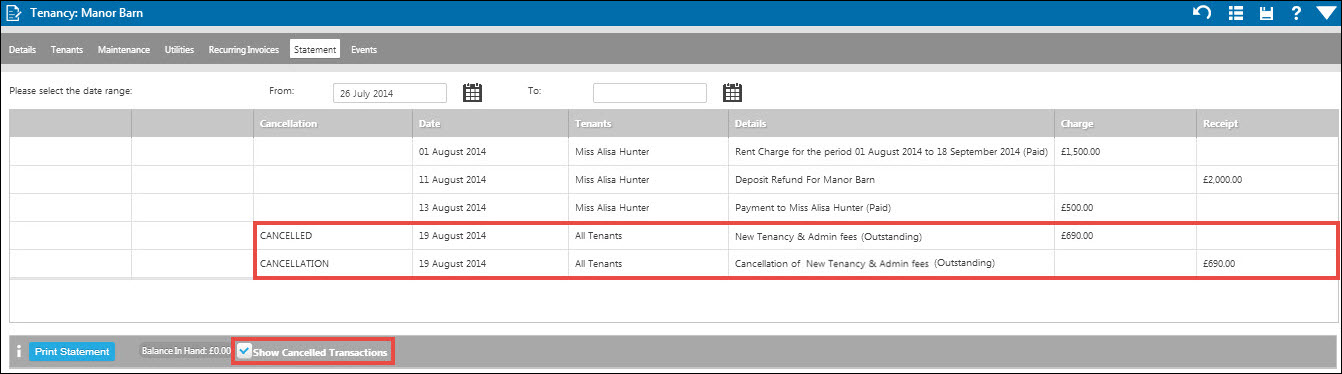This screenshot has width=1342, height=374.
Task: Click the undo arrow icon in title bar
Action: pyautogui.click(x=1203, y=13)
